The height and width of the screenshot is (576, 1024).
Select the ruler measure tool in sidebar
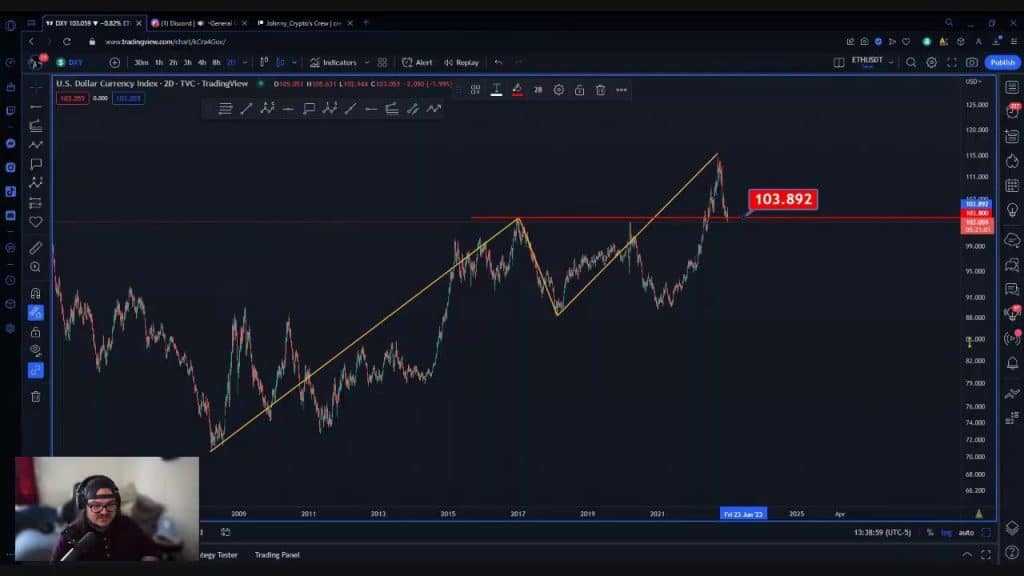pyautogui.click(x=36, y=247)
